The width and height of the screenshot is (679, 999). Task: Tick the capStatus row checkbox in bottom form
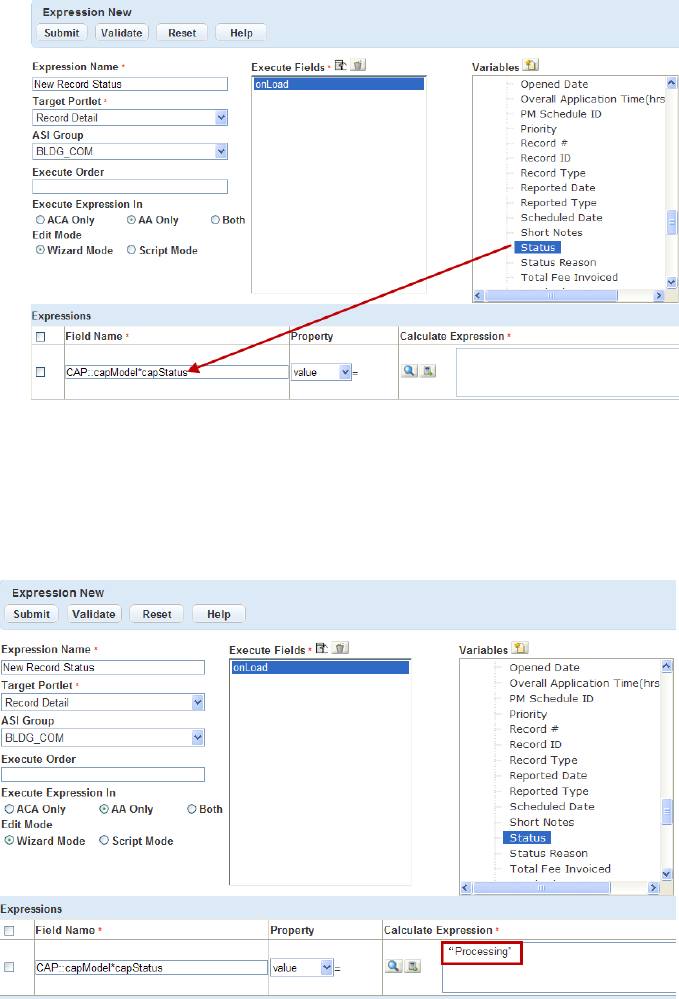coord(10,967)
